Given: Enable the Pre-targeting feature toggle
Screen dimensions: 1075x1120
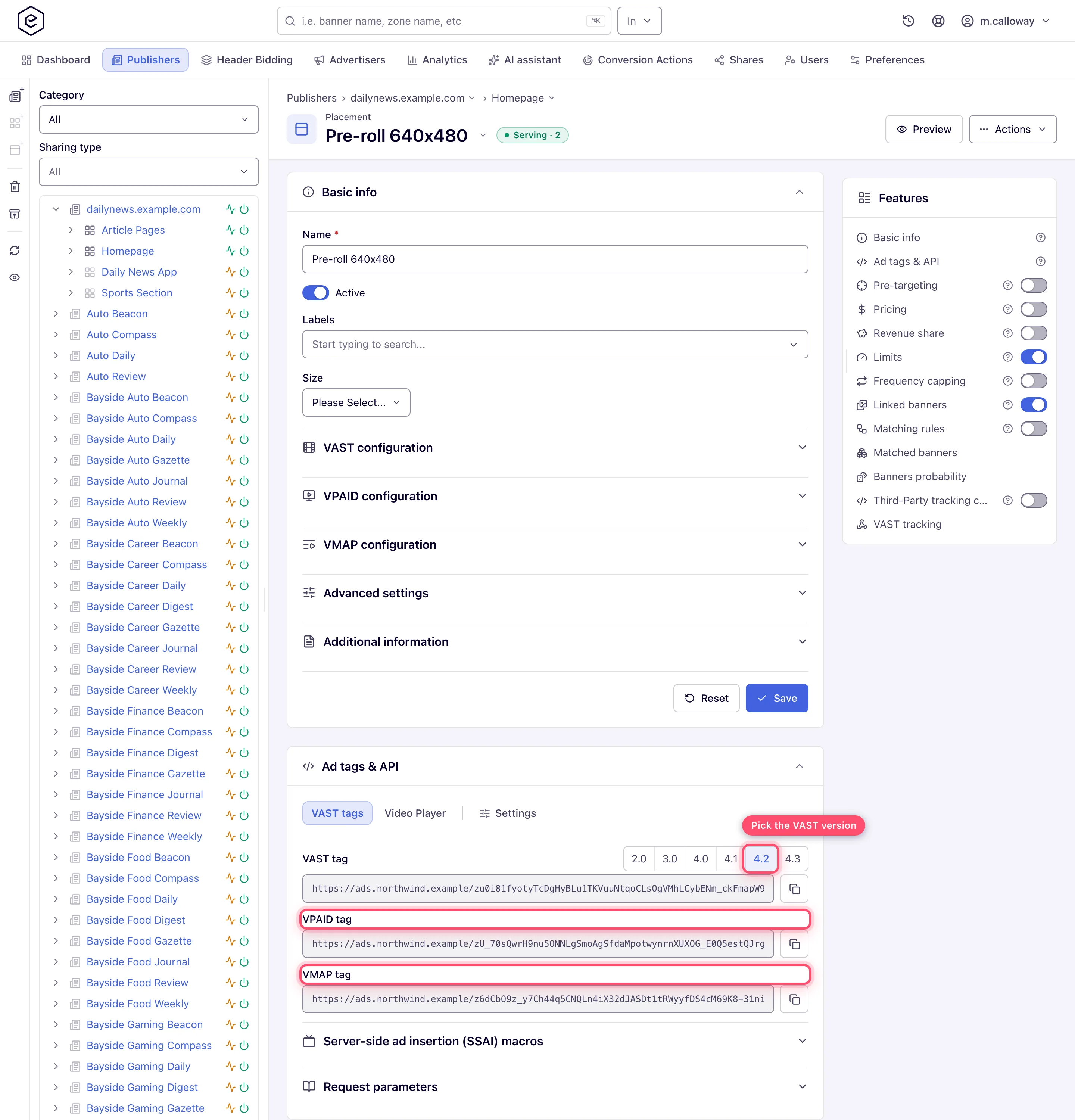Looking at the screenshot, I should point(1033,285).
